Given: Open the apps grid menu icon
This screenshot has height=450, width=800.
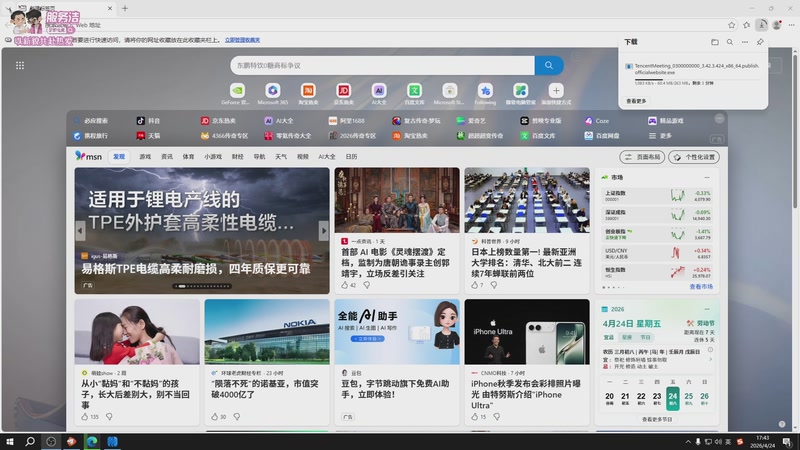Looking at the screenshot, I should [20, 65].
